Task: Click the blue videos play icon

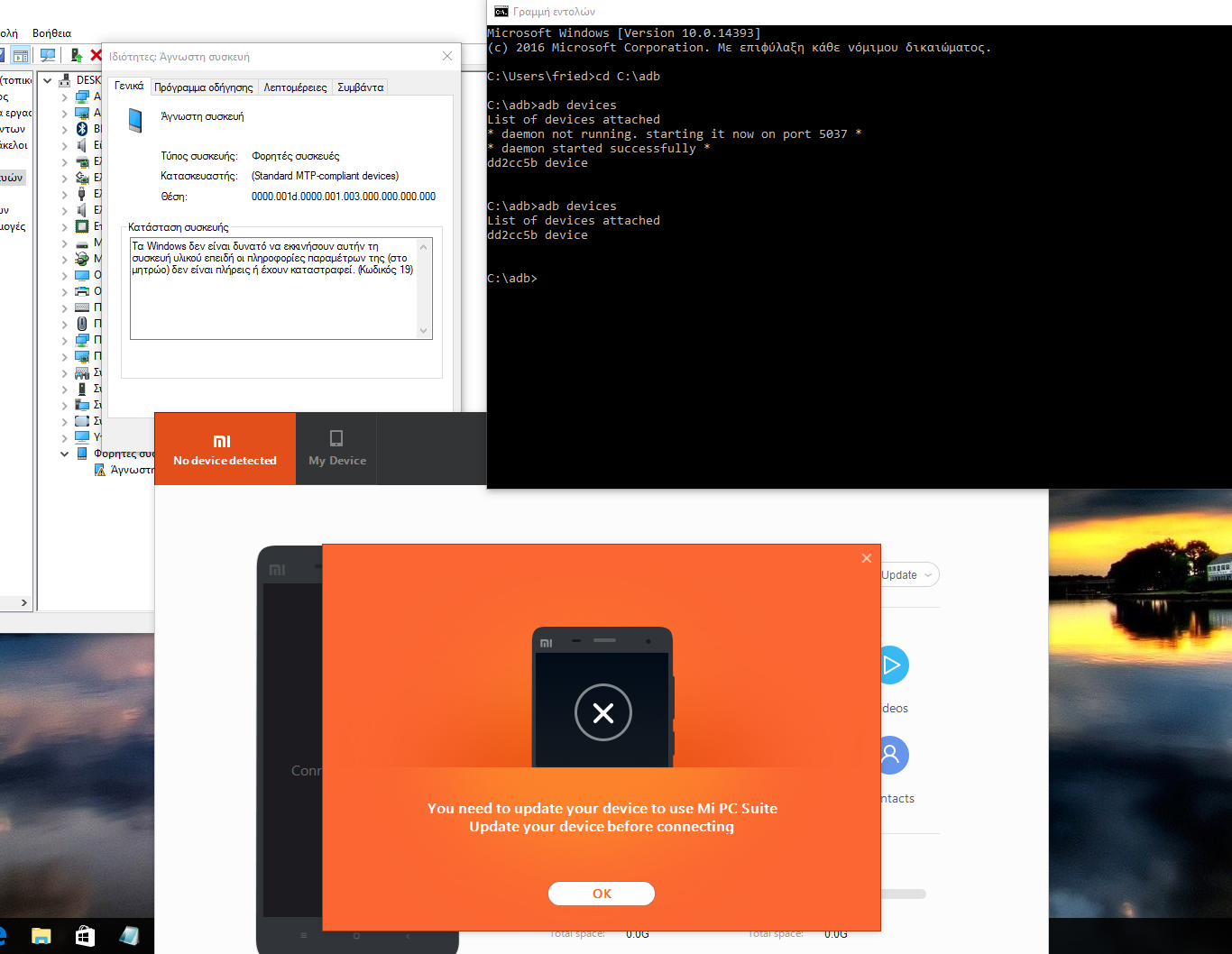Action: (x=891, y=665)
